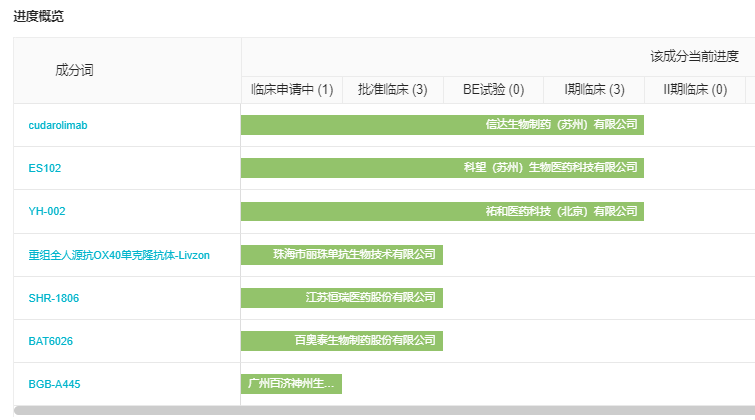Click the 广州百济神州生... progress bar
This screenshot has height=420, width=755.
pyautogui.click(x=291, y=384)
